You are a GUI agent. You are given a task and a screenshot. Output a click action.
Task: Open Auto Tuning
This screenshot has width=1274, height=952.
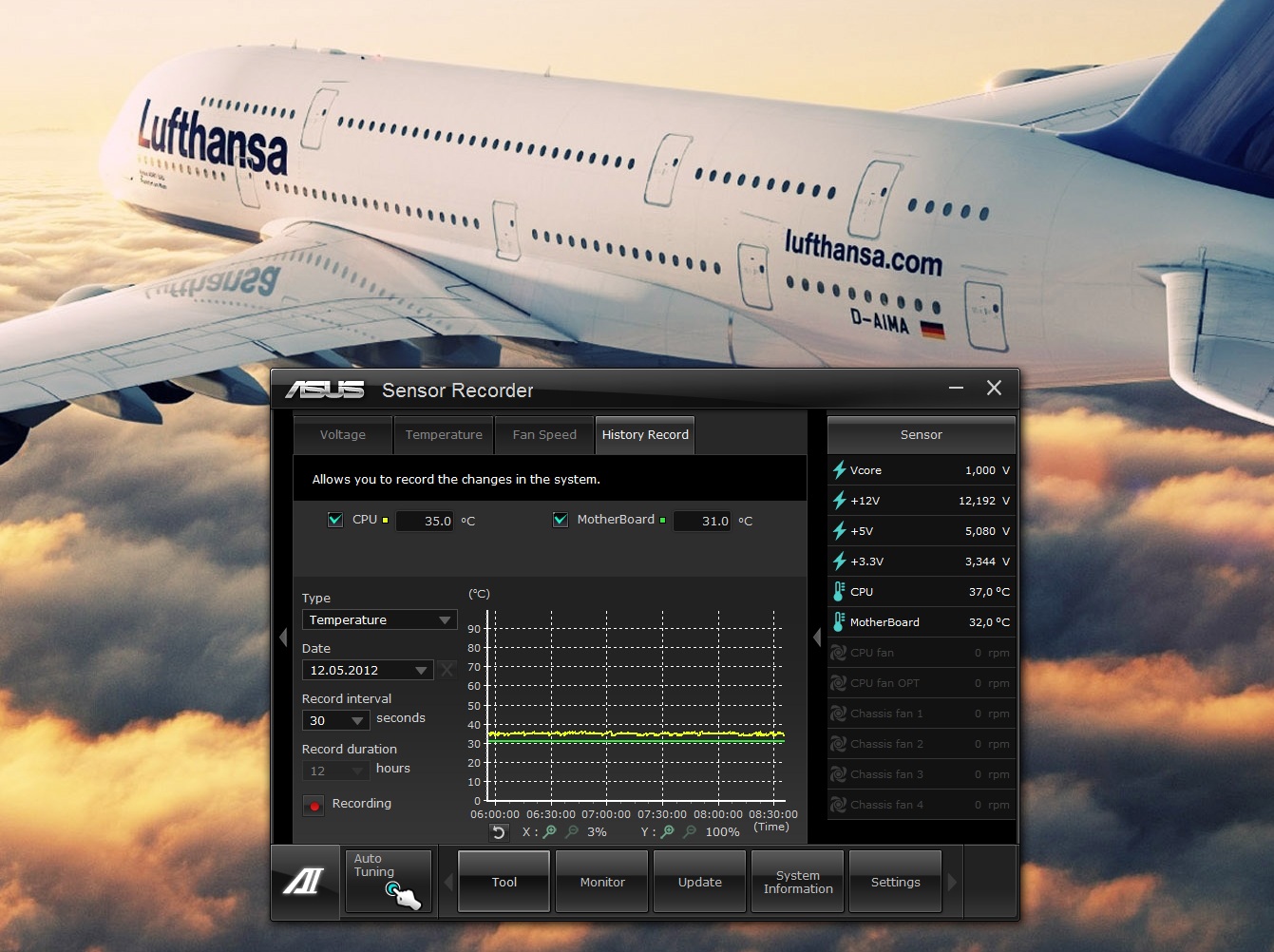coord(389,882)
